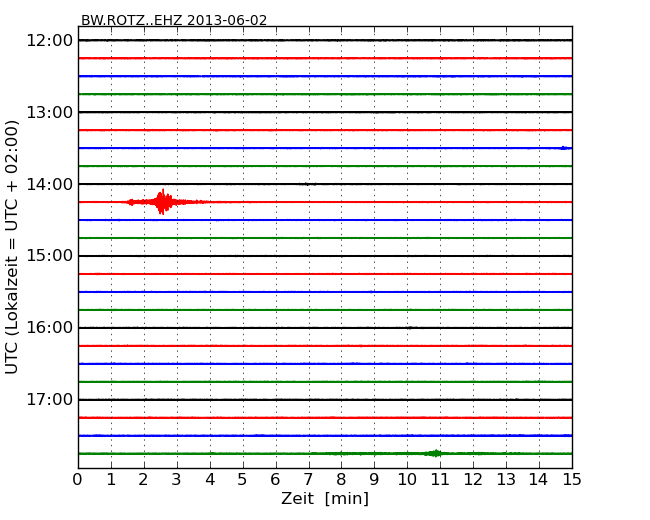Click the small blue blip near minute 15

[564, 148]
